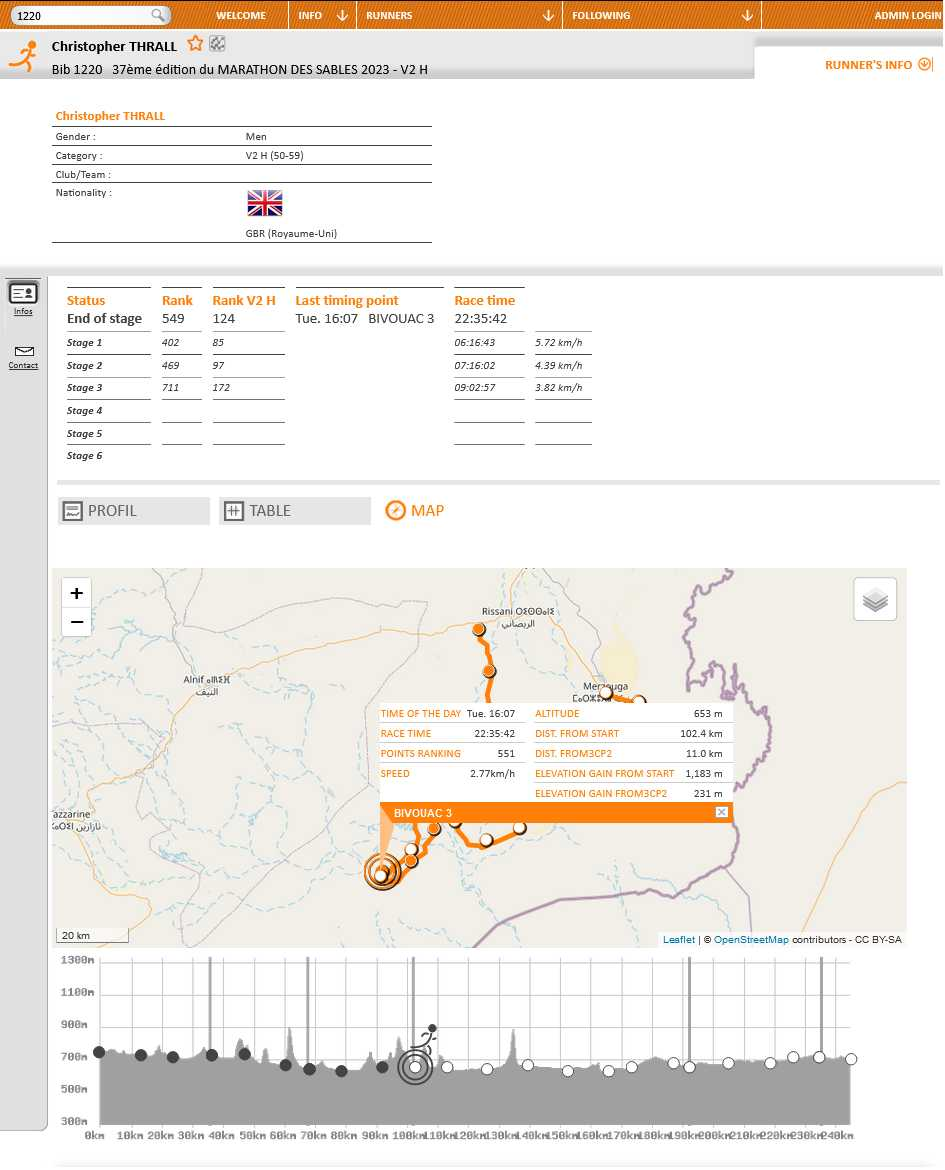Open the map layers control

[875, 599]
